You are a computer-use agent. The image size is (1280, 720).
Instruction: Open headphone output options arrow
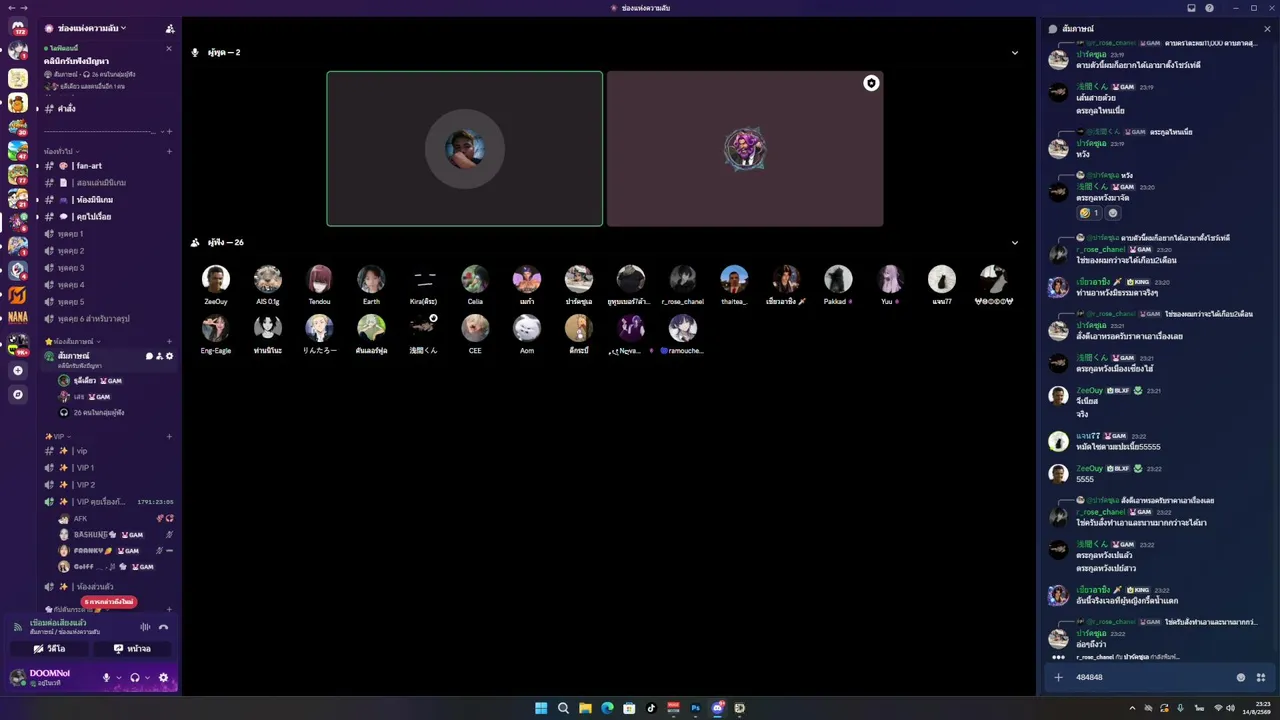147,678
